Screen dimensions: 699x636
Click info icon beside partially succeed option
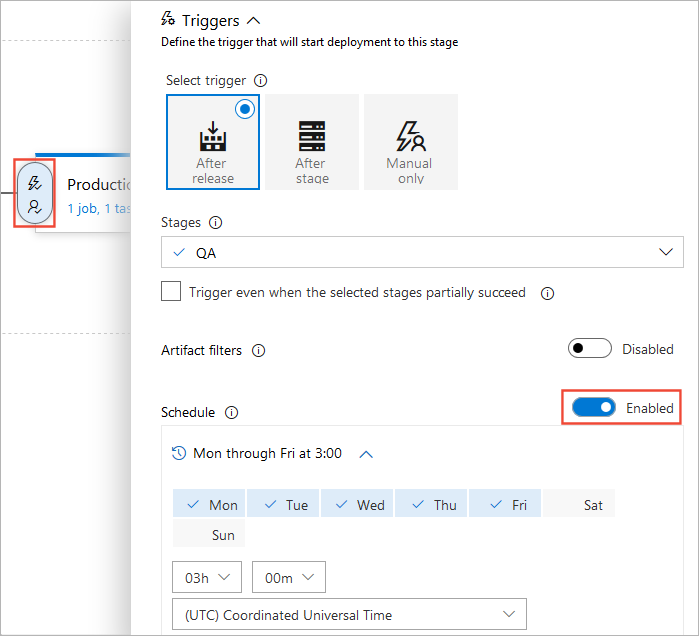tap(547, 294)
